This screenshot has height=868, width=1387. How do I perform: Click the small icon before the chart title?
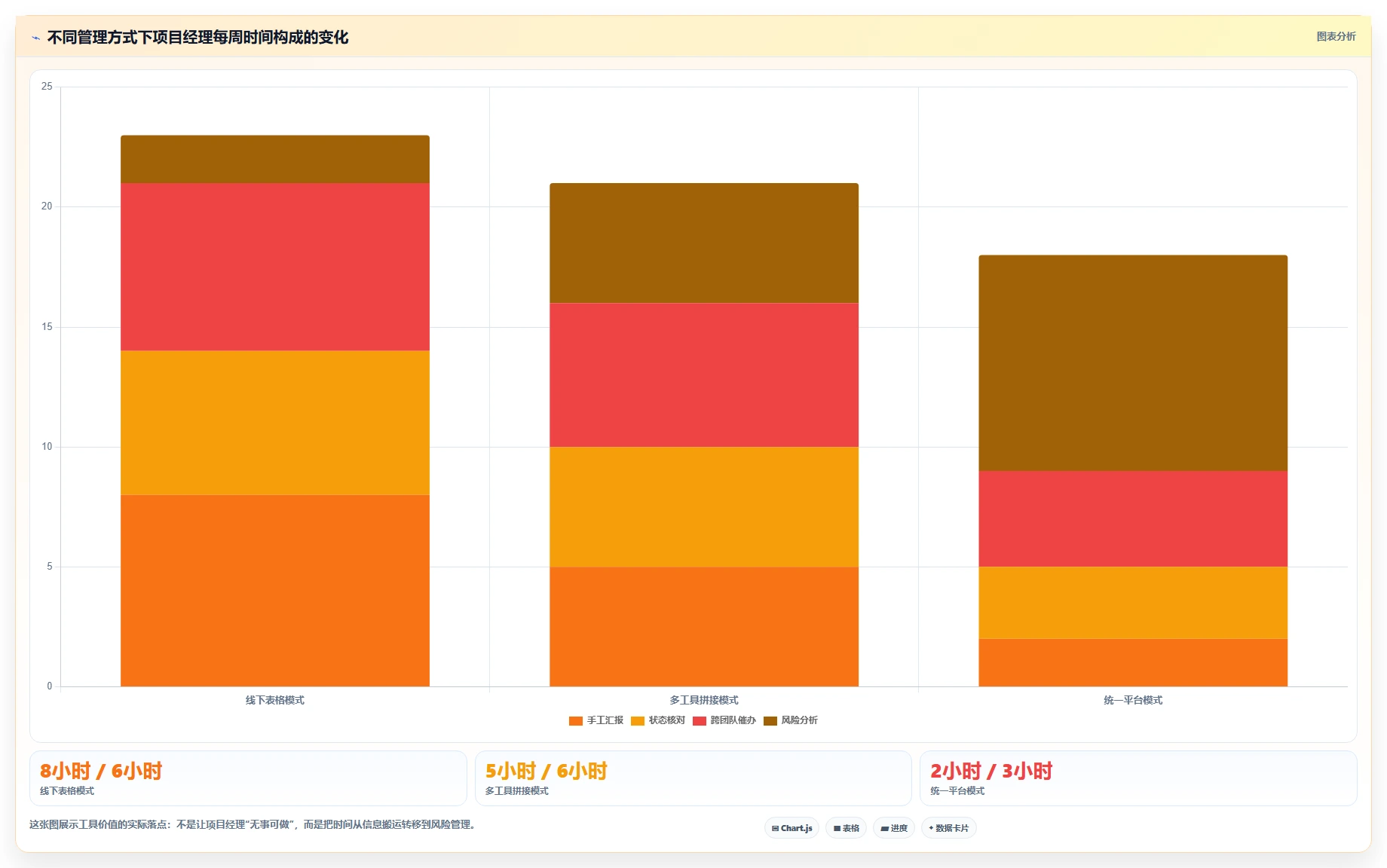click(35, 38)
